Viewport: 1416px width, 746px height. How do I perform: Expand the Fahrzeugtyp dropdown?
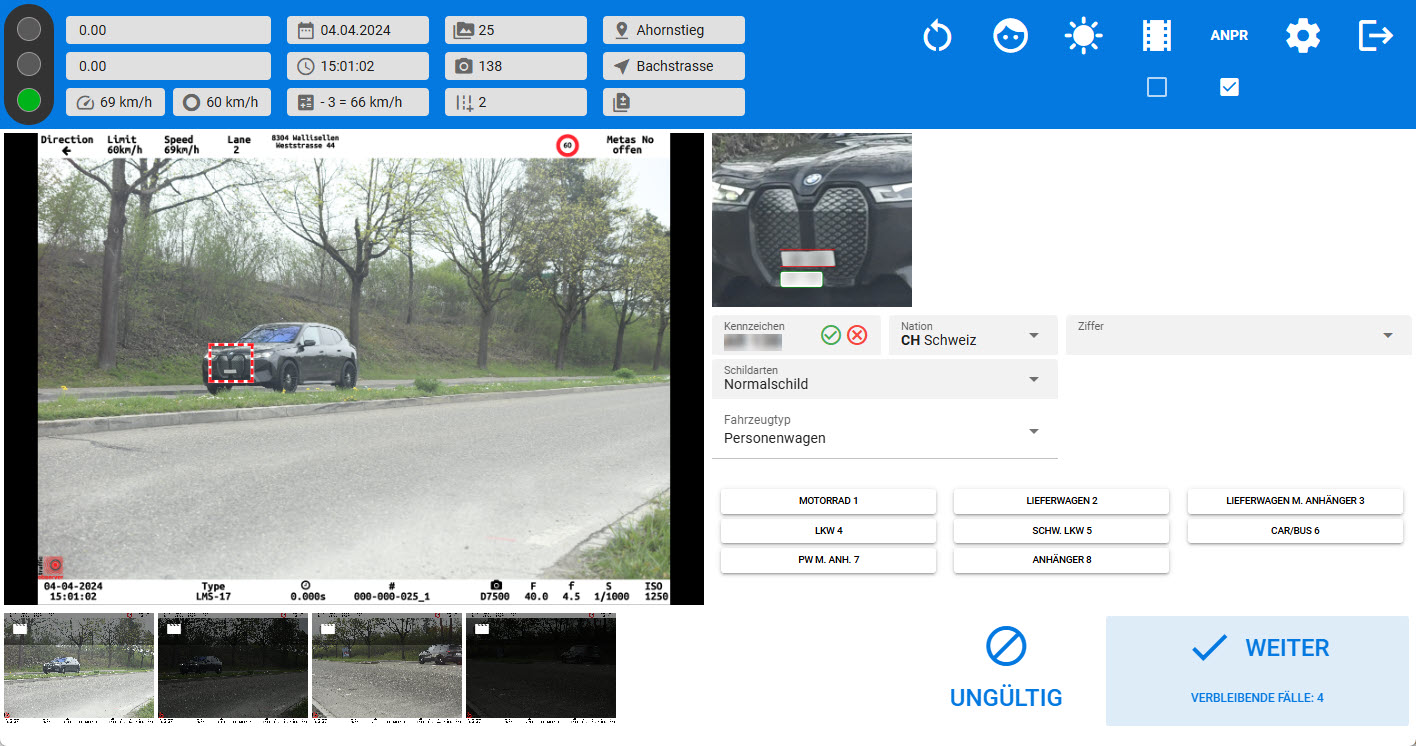coord(884,431)
